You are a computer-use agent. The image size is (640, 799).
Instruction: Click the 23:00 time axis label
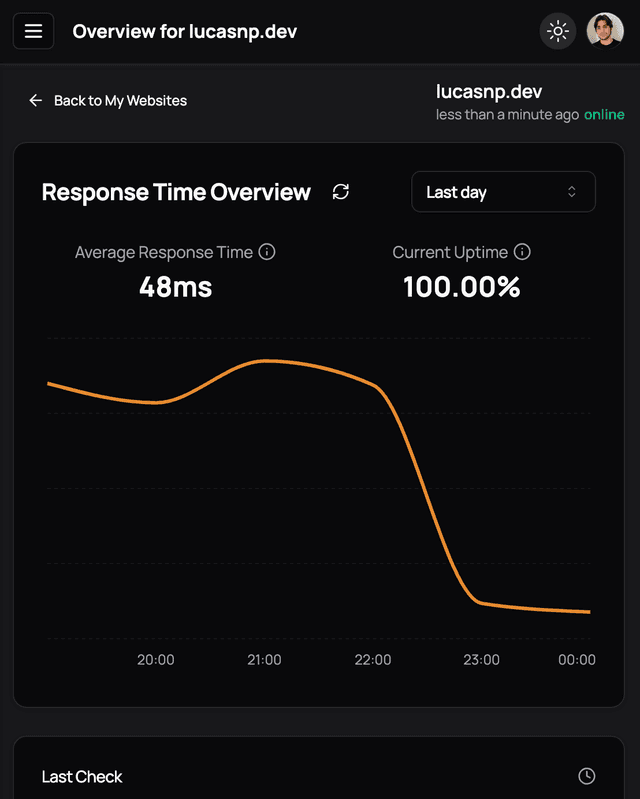tap(481, 659)
